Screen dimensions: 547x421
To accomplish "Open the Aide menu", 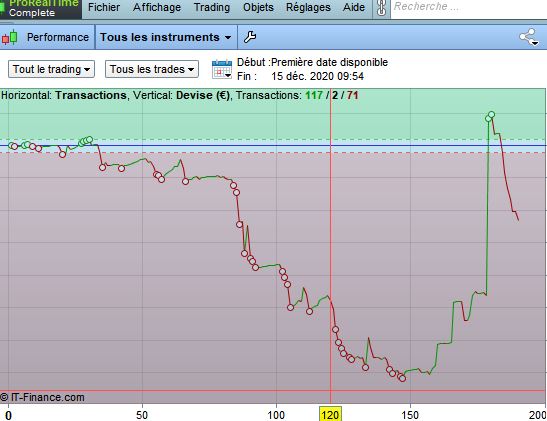I will coord(354,7).
